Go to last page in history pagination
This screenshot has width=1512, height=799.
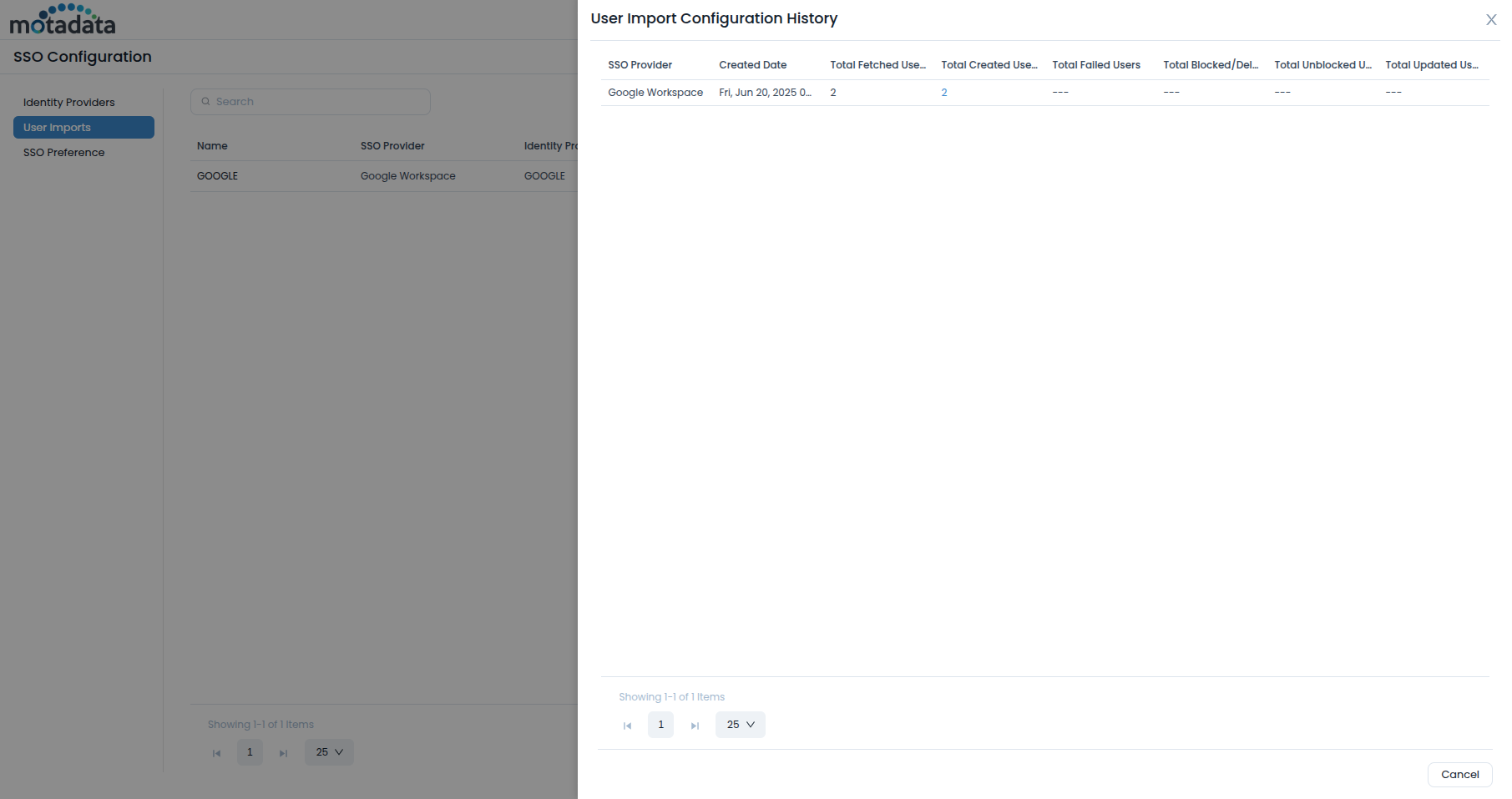click(x=695, y=726)
